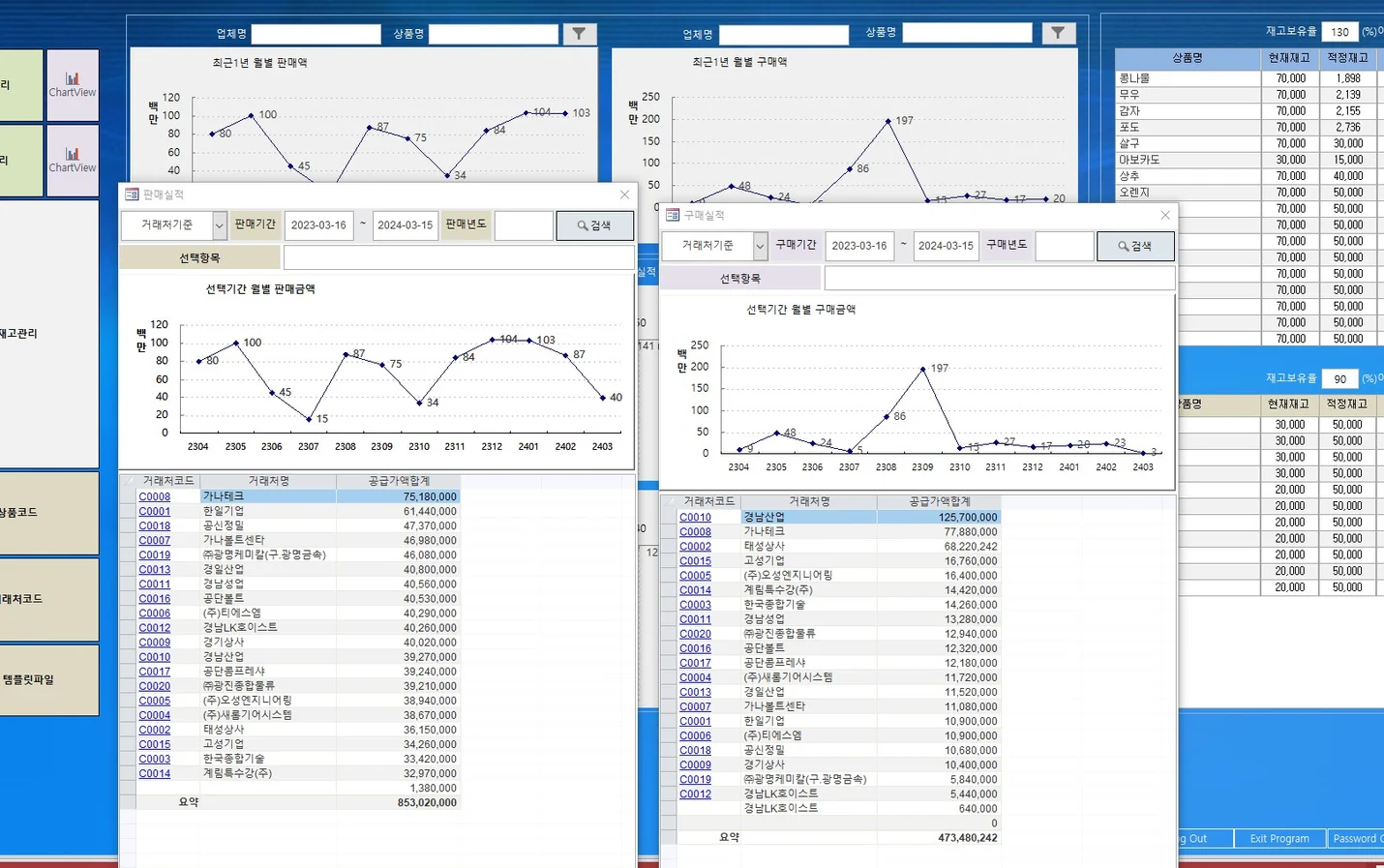Close the 판매실적 window
The width and height of the screenshot is (1384, 868).
point(624,195)
